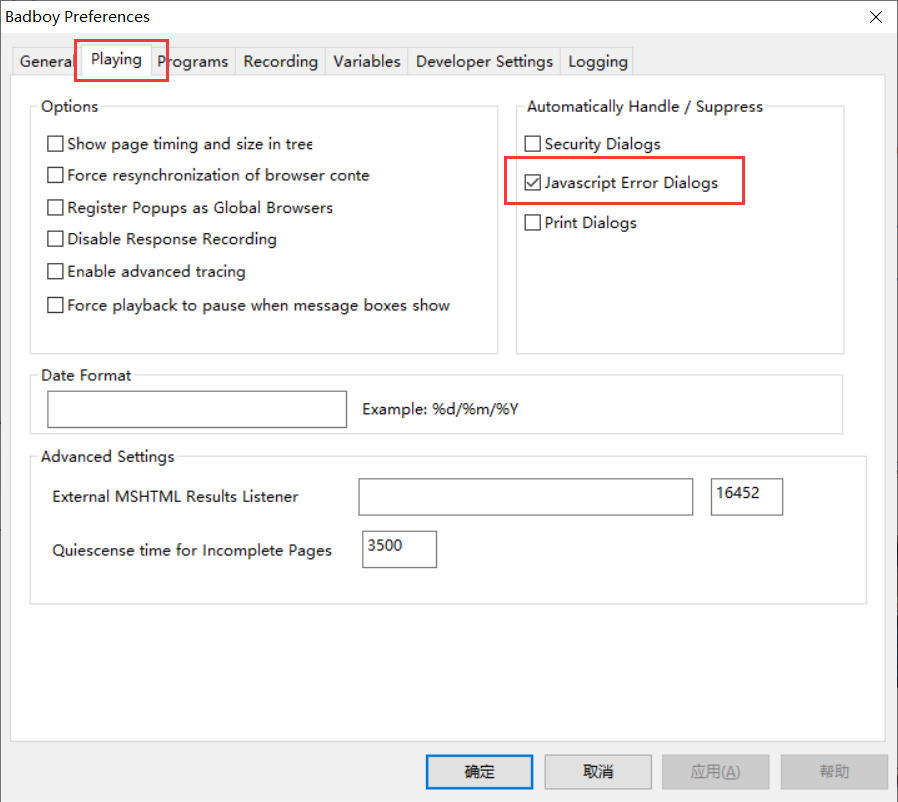Image resolution: width=898 pixels, height=802 pixels.
Task: Go to the Recording tab
Action: 281,61
